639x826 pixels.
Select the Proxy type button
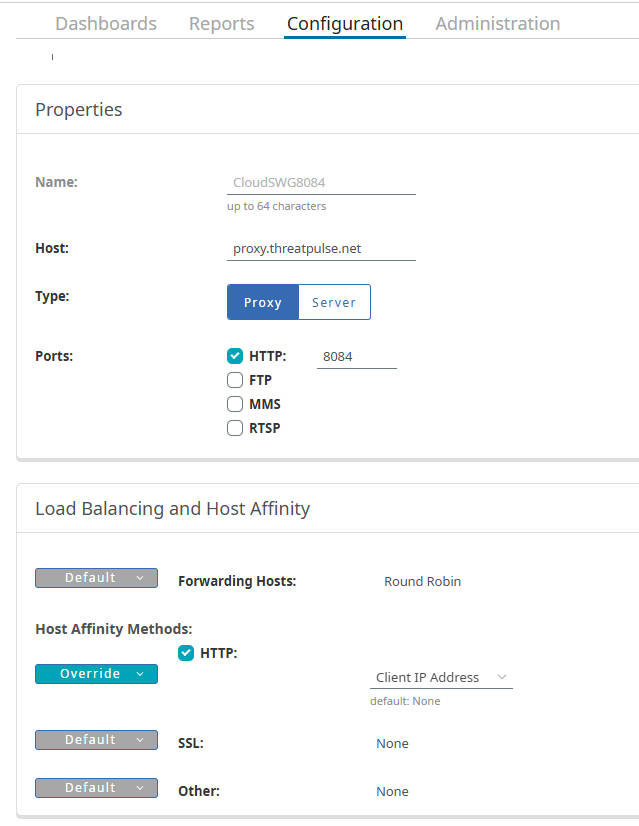263,302
